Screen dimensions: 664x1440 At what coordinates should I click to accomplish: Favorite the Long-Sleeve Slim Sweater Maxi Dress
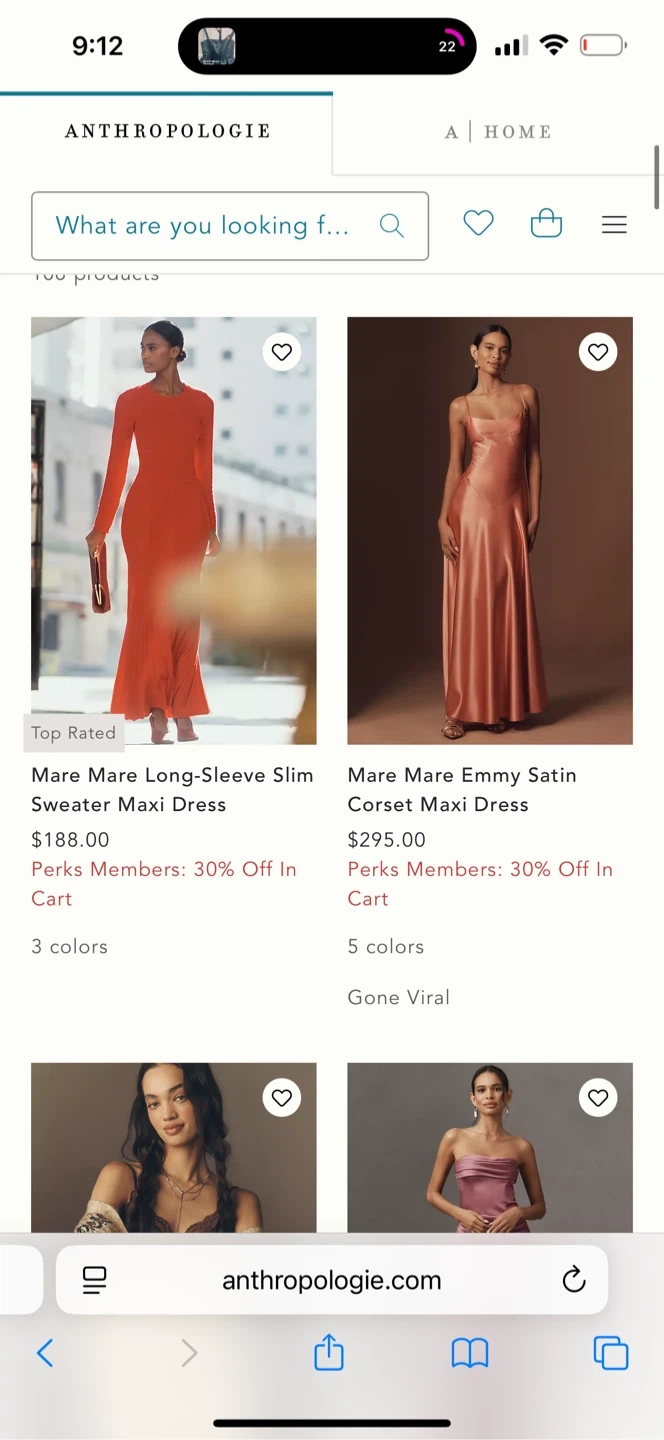(282, 352)
